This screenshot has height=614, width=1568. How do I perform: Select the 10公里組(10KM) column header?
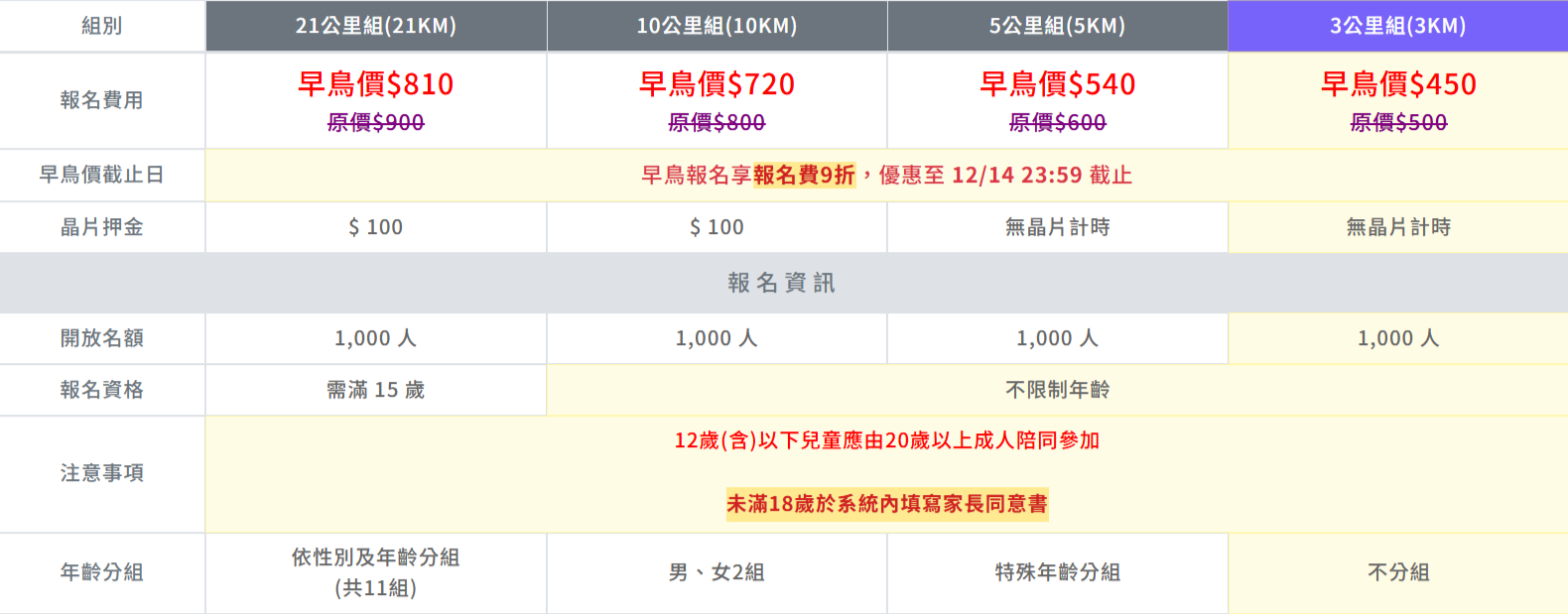[717, 26]
